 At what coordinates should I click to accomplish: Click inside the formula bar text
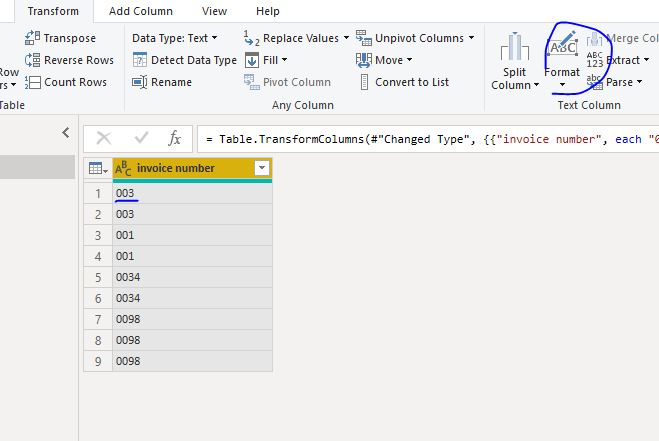click(428, 139)
